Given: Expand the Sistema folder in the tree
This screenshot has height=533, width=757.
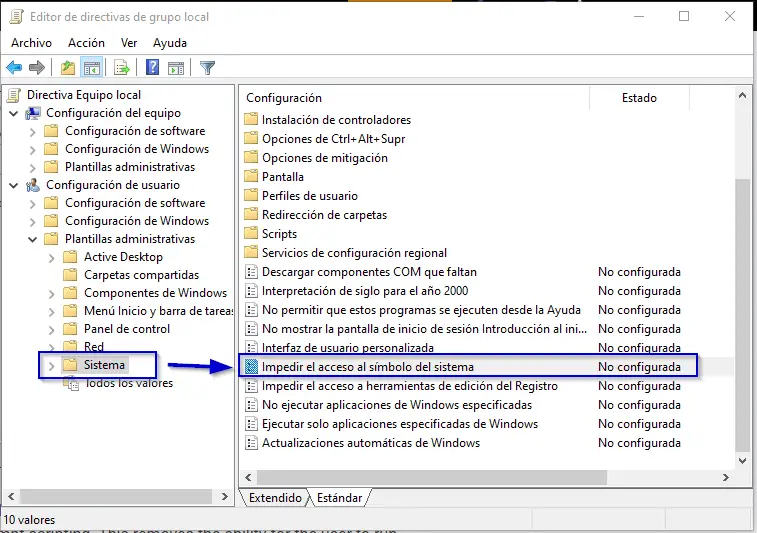Looking at the screenshot, I should pyautogui.click(x=51, y=365).
